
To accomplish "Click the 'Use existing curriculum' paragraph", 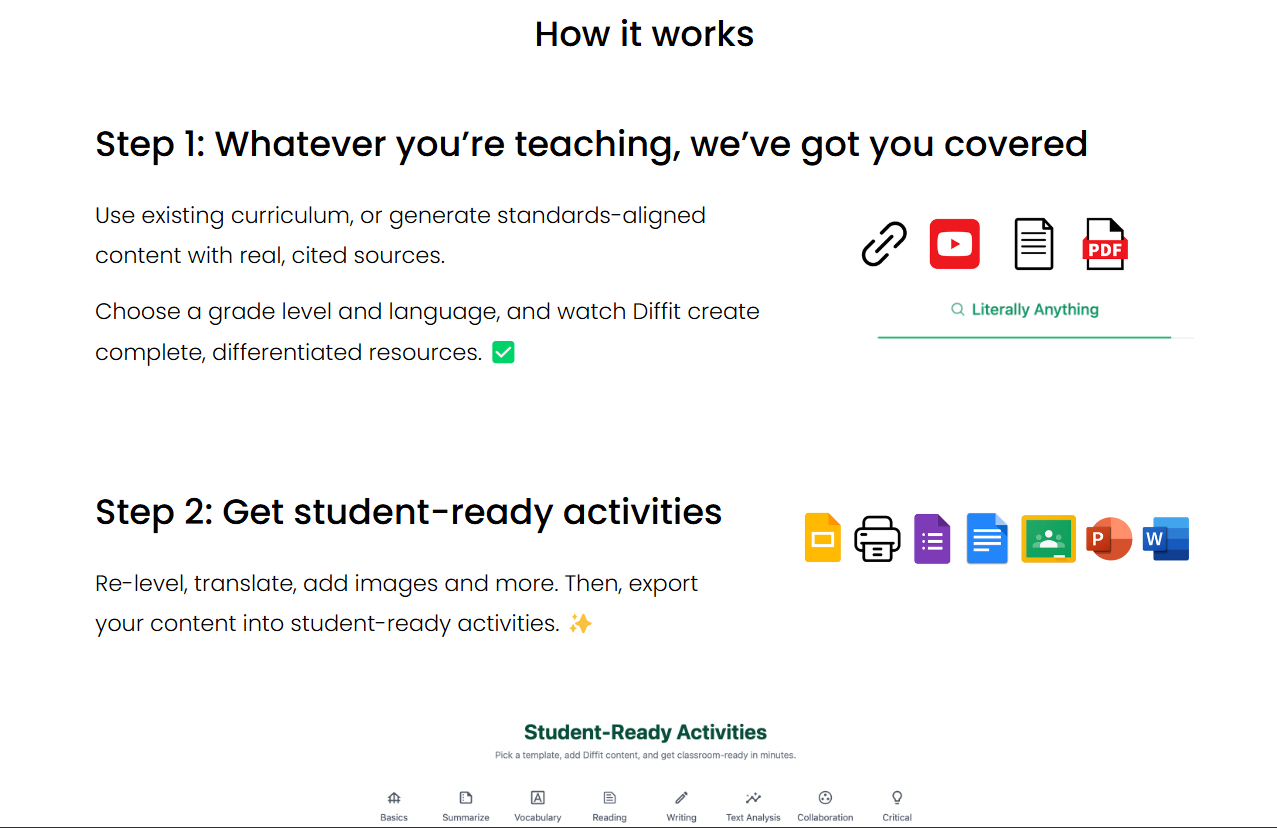I will click(x=400, y=235).
